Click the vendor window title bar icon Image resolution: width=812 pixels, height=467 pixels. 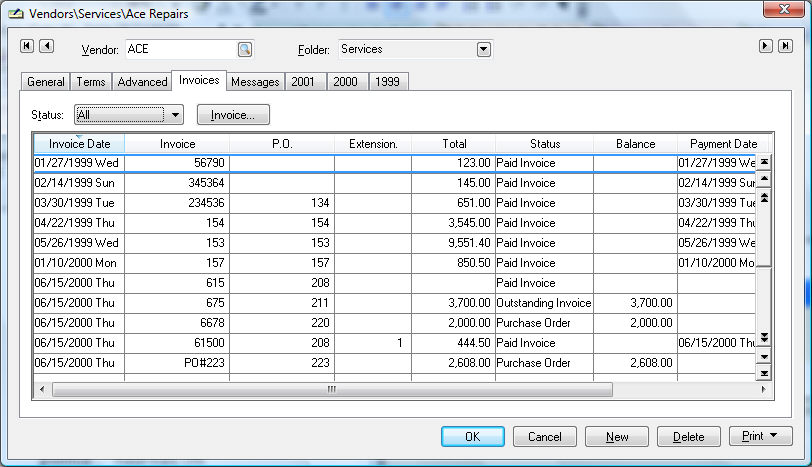[16, 13]
